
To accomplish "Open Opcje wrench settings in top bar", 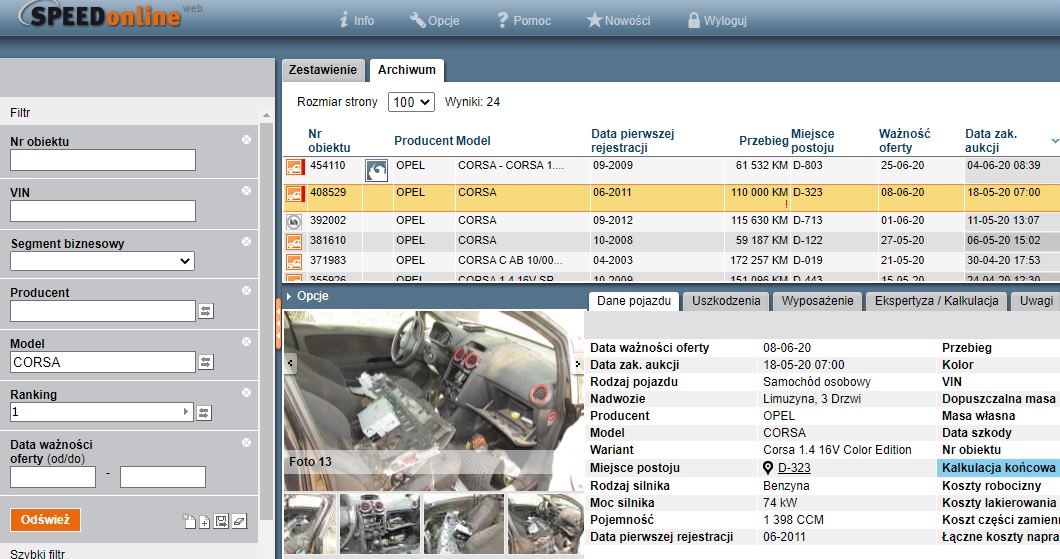I will [417, 20].
